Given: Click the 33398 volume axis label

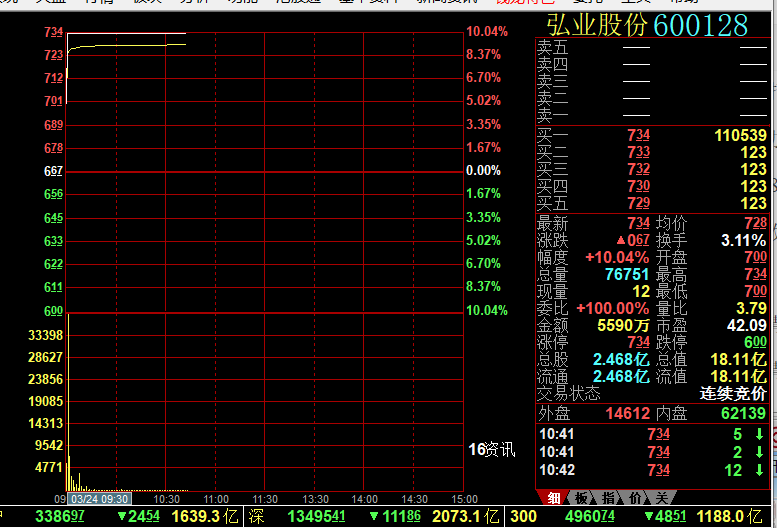Looking at the screenshot, I should point(46,335).
